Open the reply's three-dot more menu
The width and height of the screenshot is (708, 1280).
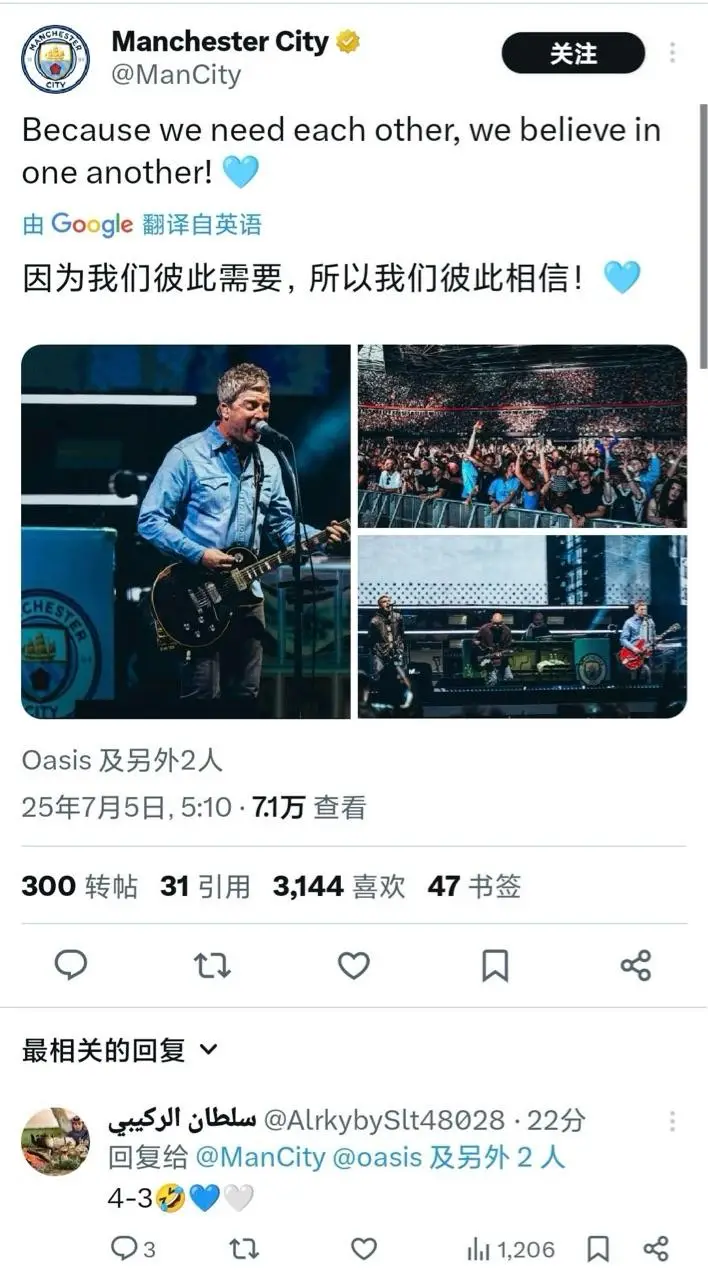pos(673,1121)
